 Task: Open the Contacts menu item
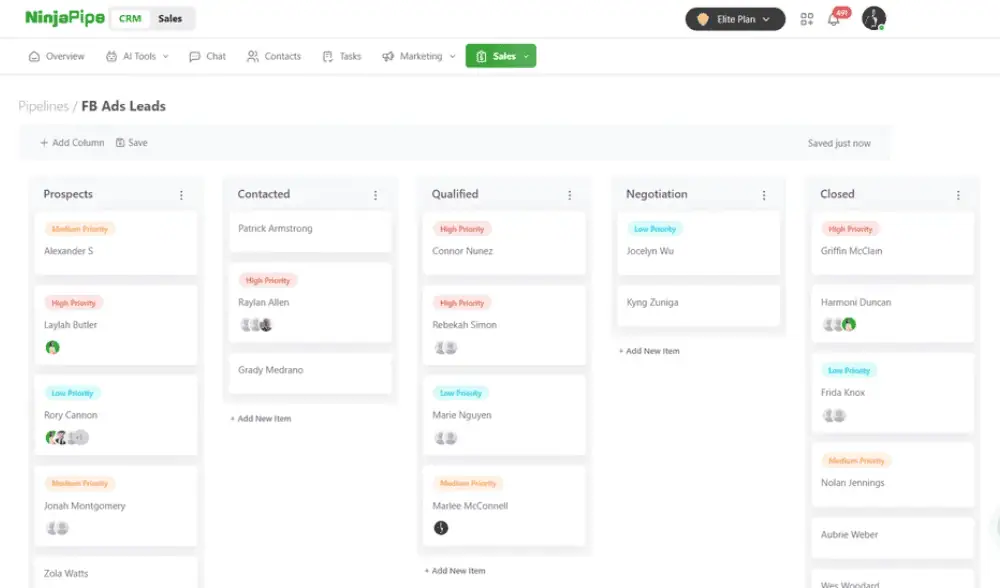click(274, 57)
